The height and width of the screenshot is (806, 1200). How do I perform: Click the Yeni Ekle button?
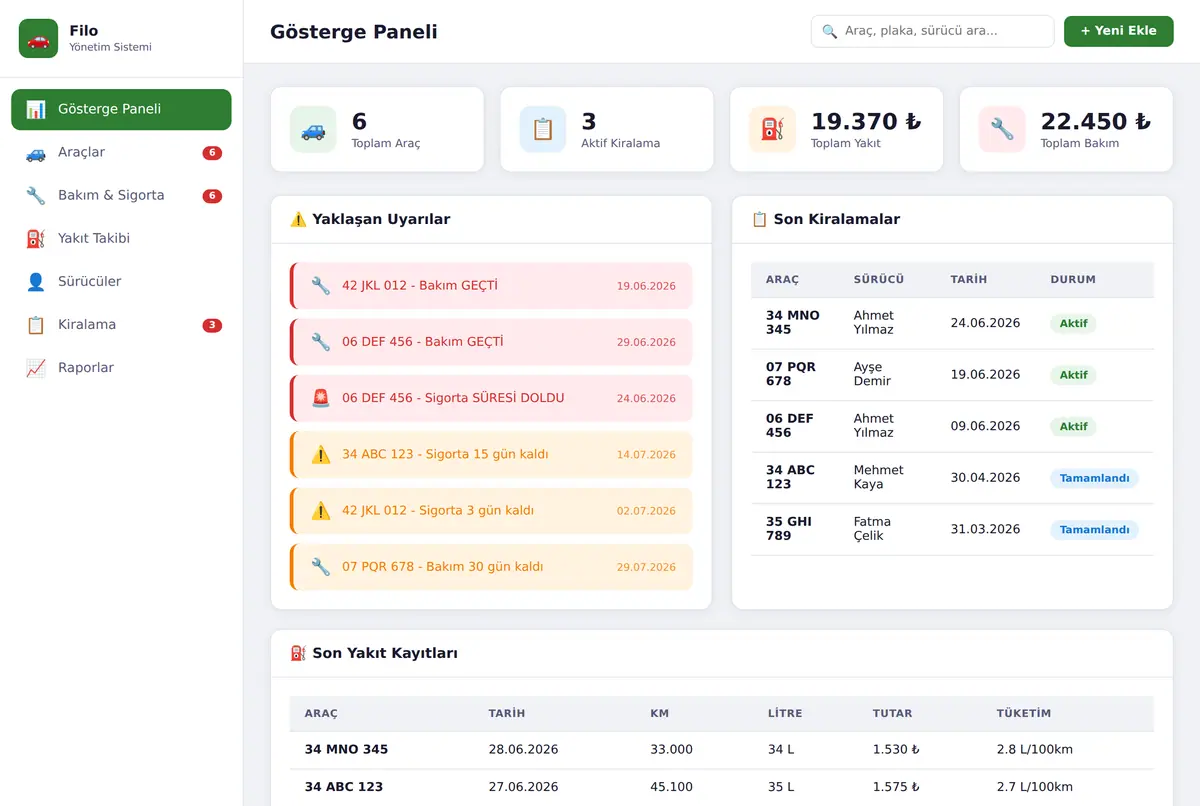1118,31
